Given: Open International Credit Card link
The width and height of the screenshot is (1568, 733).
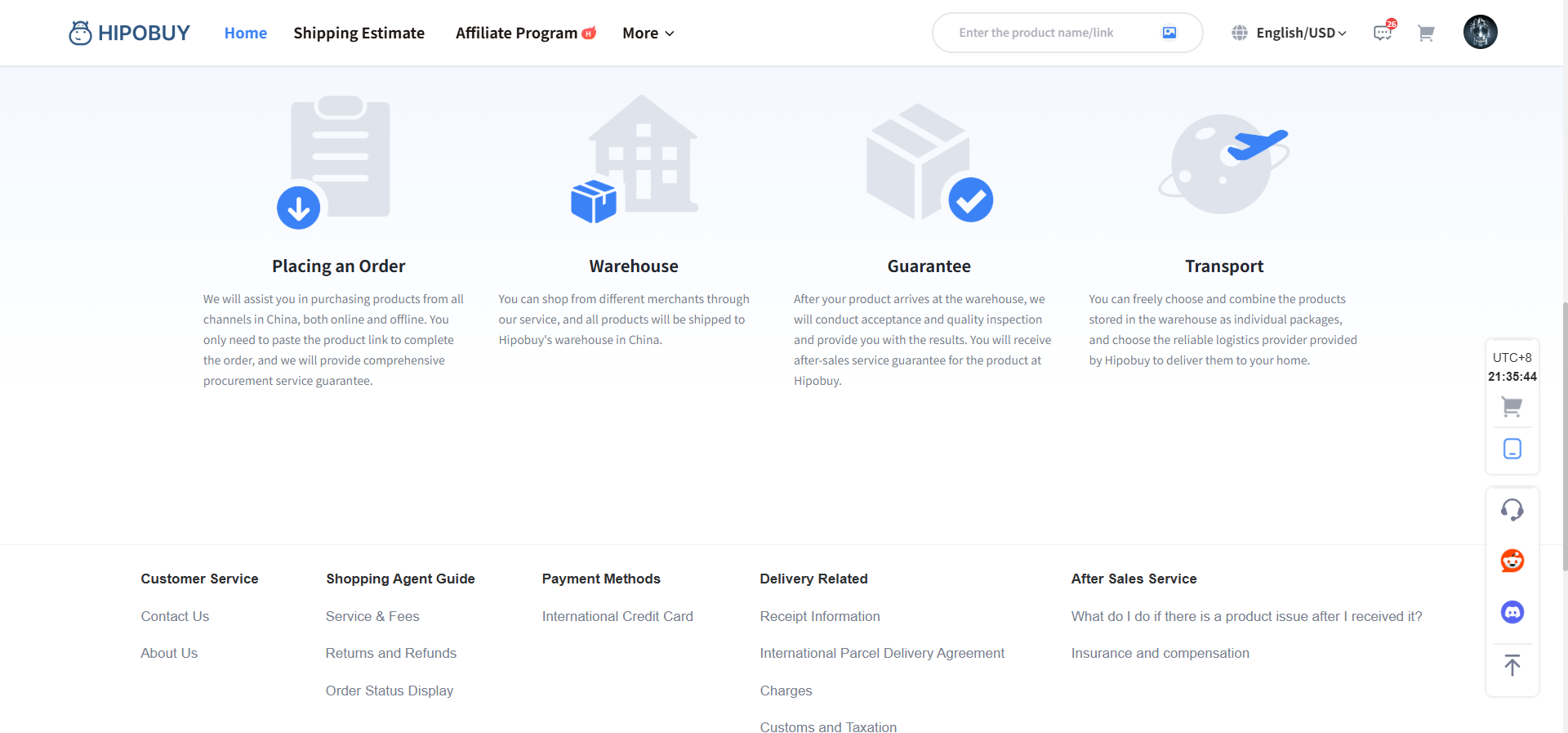Looking at the screenshot, I should click(x=617, y=616).
